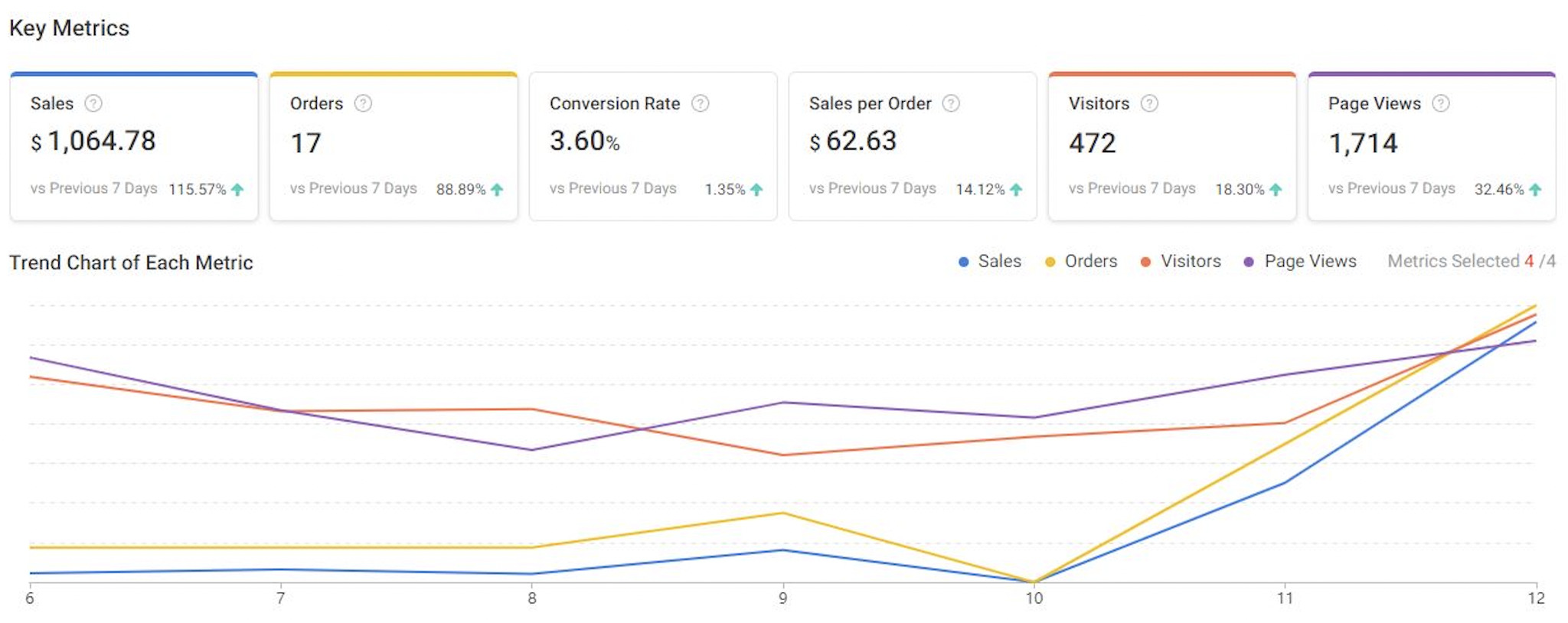Image resolution: width=1568 pixels, height=623 pixels.
Task: Toggle the Visitors metric card
Action: click(x=1172, y=147)
